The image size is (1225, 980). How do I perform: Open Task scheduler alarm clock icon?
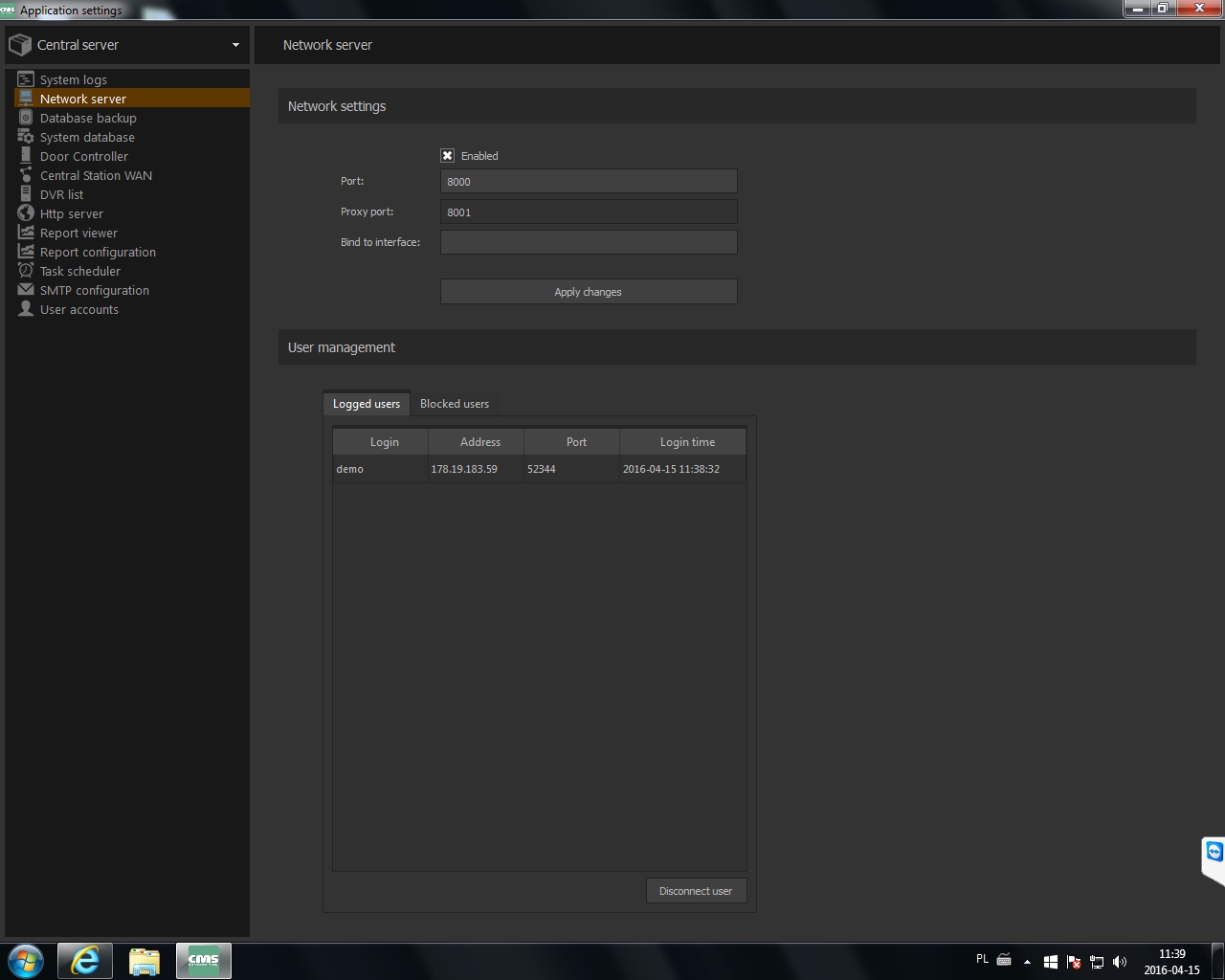[x=26, y=271]
